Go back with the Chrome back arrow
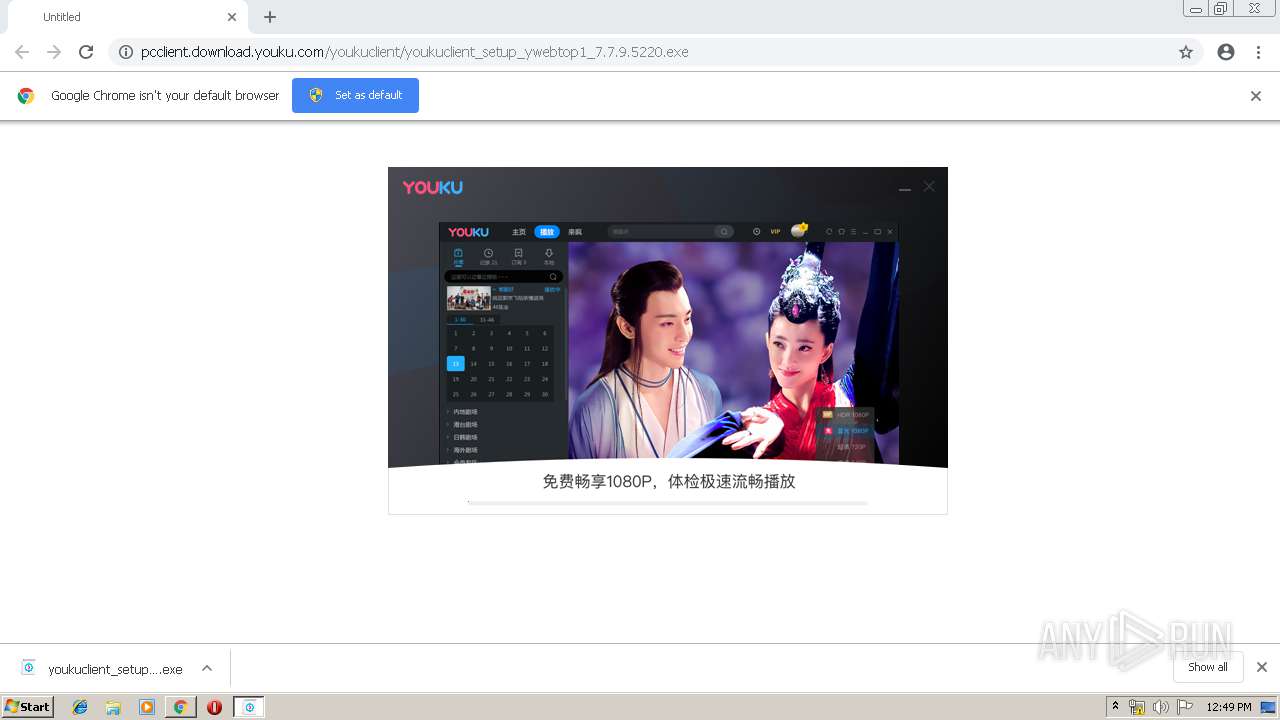This screenshot has width=1280, height=720. [22, 52]
